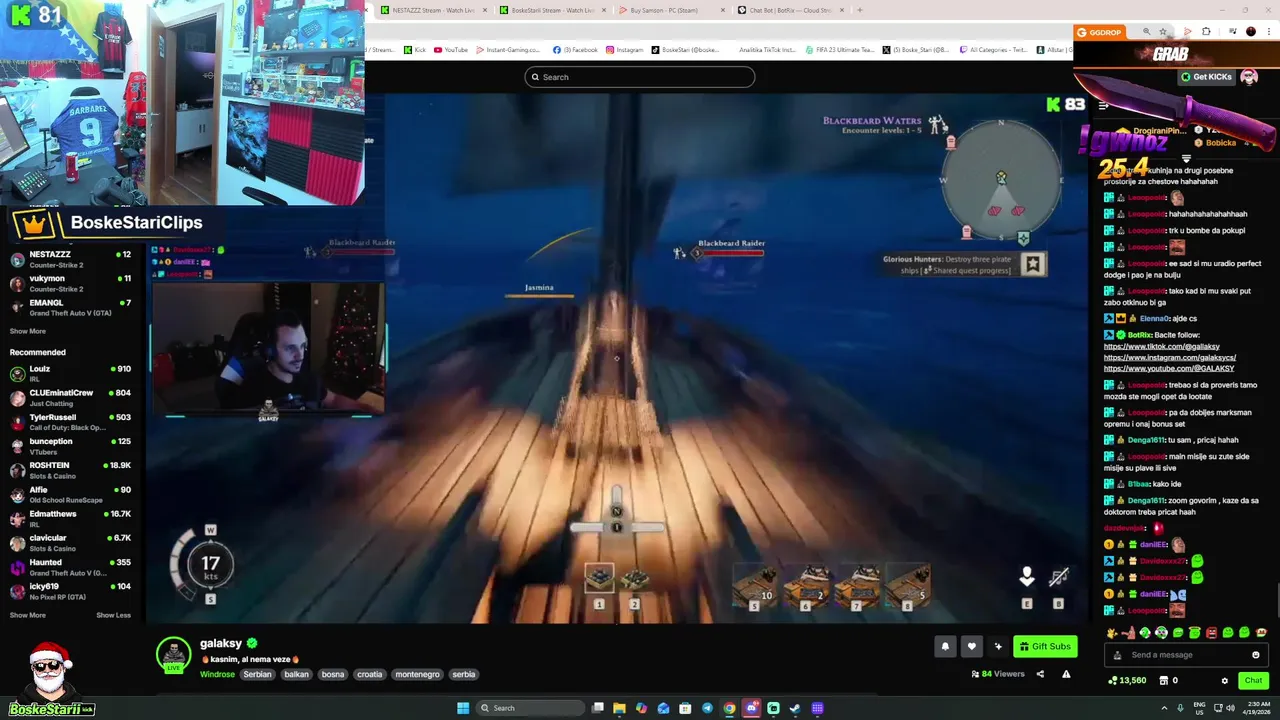The image size is (1280, 720).
Task: Open youtube.com/@GALAKSY link in chat
Action: click(x=1169, y=368)
